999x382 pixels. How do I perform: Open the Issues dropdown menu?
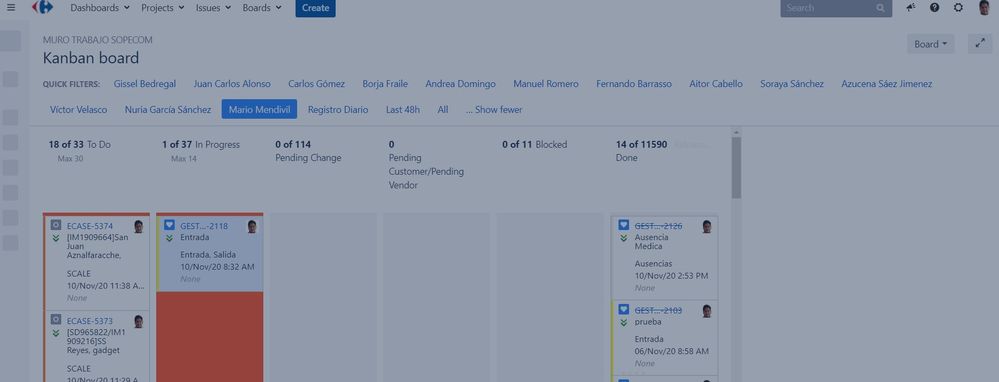[213, 8]
